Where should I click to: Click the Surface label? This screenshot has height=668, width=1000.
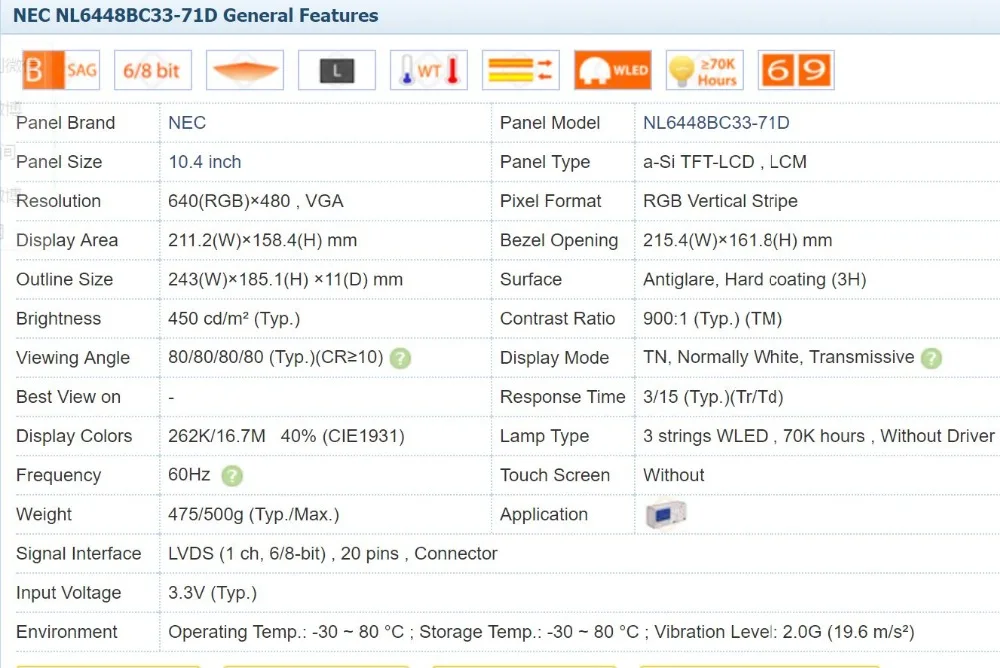point(531,279)
